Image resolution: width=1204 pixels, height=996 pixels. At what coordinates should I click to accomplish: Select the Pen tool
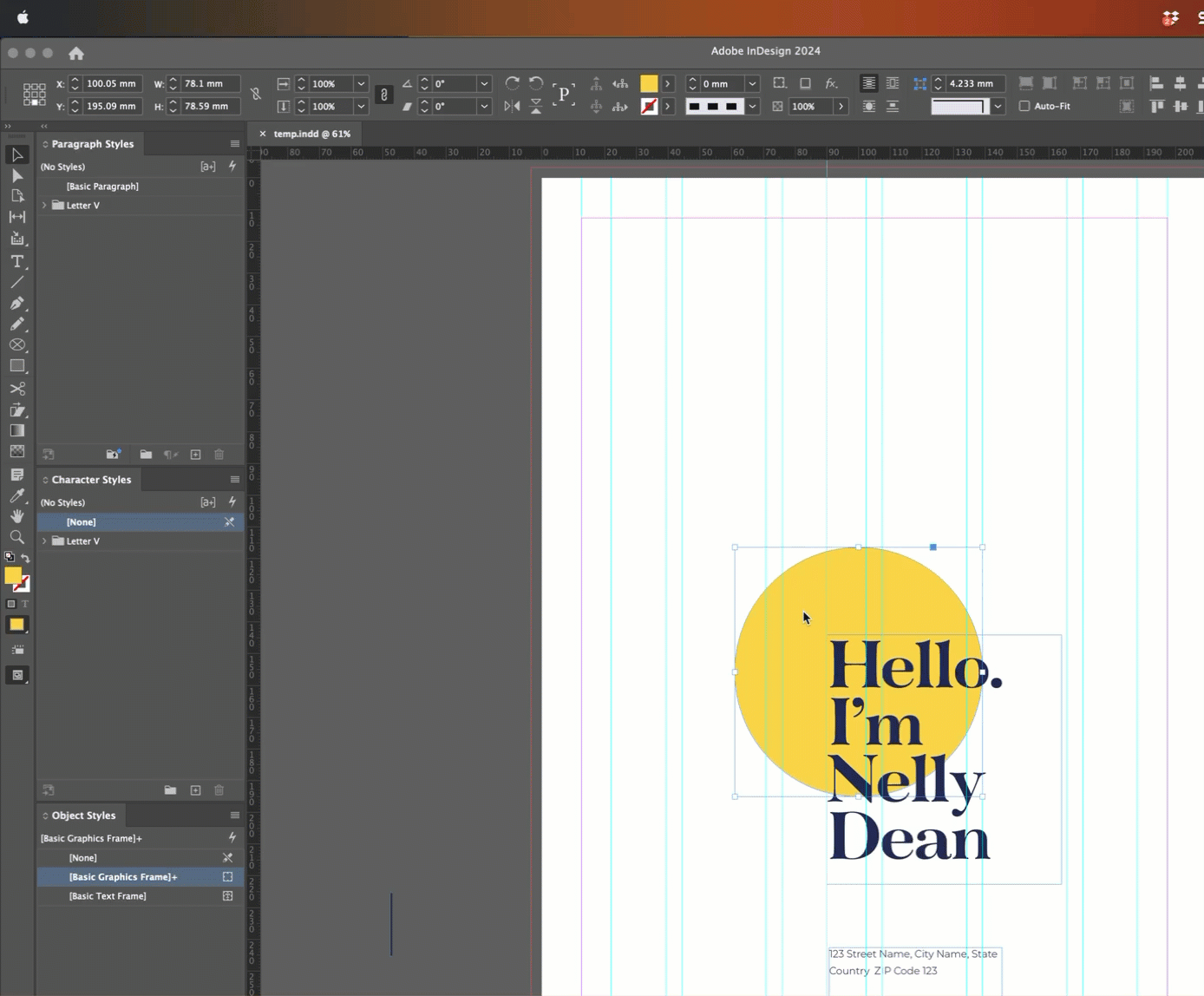click(x=17, y=304)
